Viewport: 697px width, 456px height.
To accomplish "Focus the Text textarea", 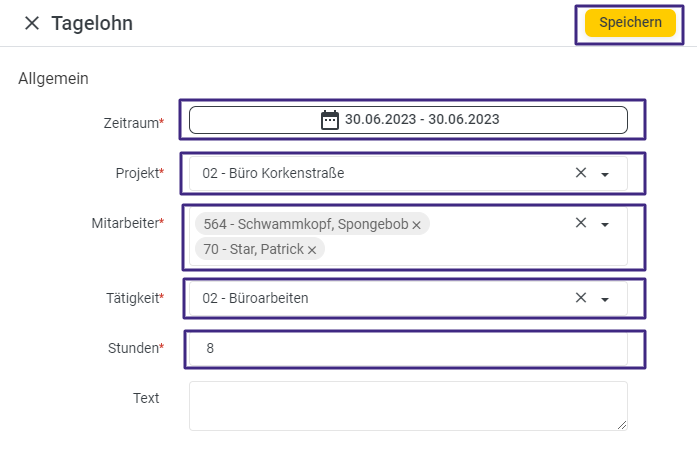I will (408, 406).
